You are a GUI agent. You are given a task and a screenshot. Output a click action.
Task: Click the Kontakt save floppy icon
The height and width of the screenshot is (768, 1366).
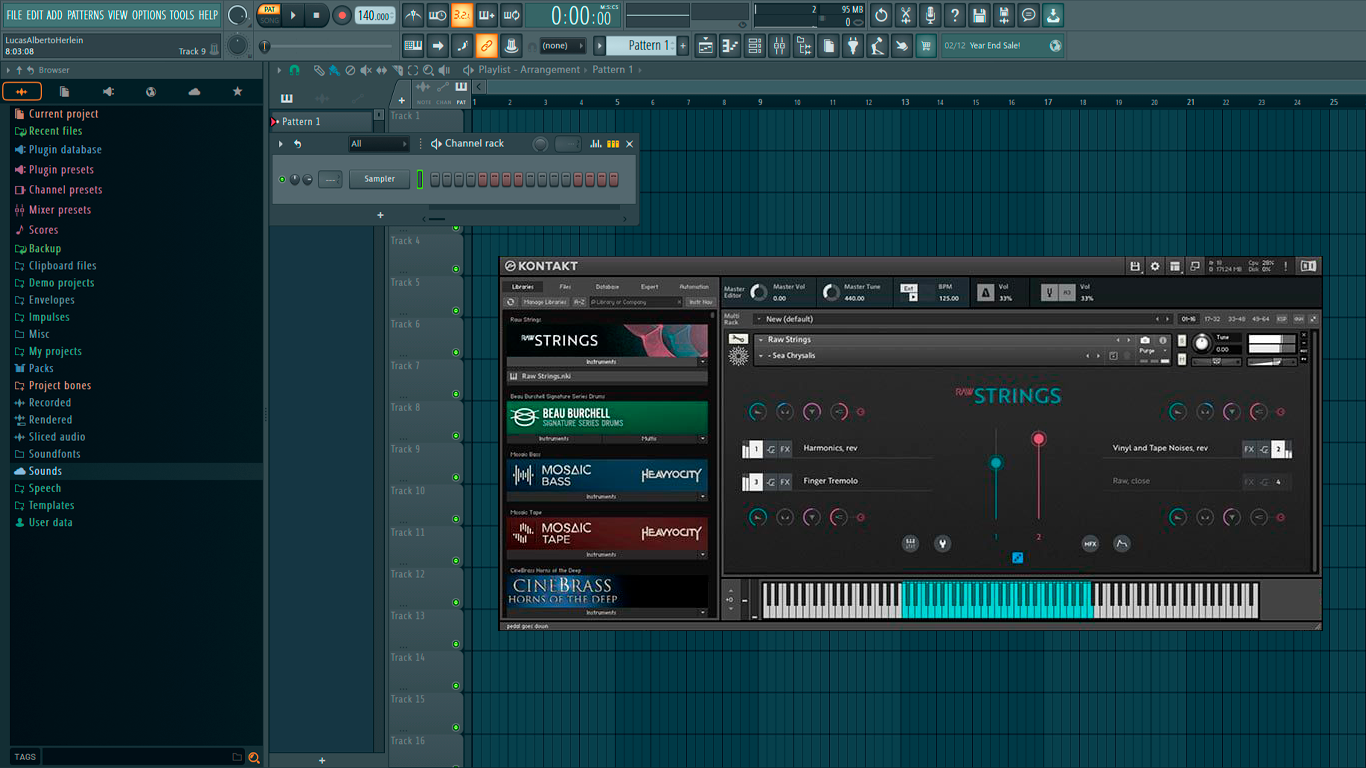click(1135, 266)
